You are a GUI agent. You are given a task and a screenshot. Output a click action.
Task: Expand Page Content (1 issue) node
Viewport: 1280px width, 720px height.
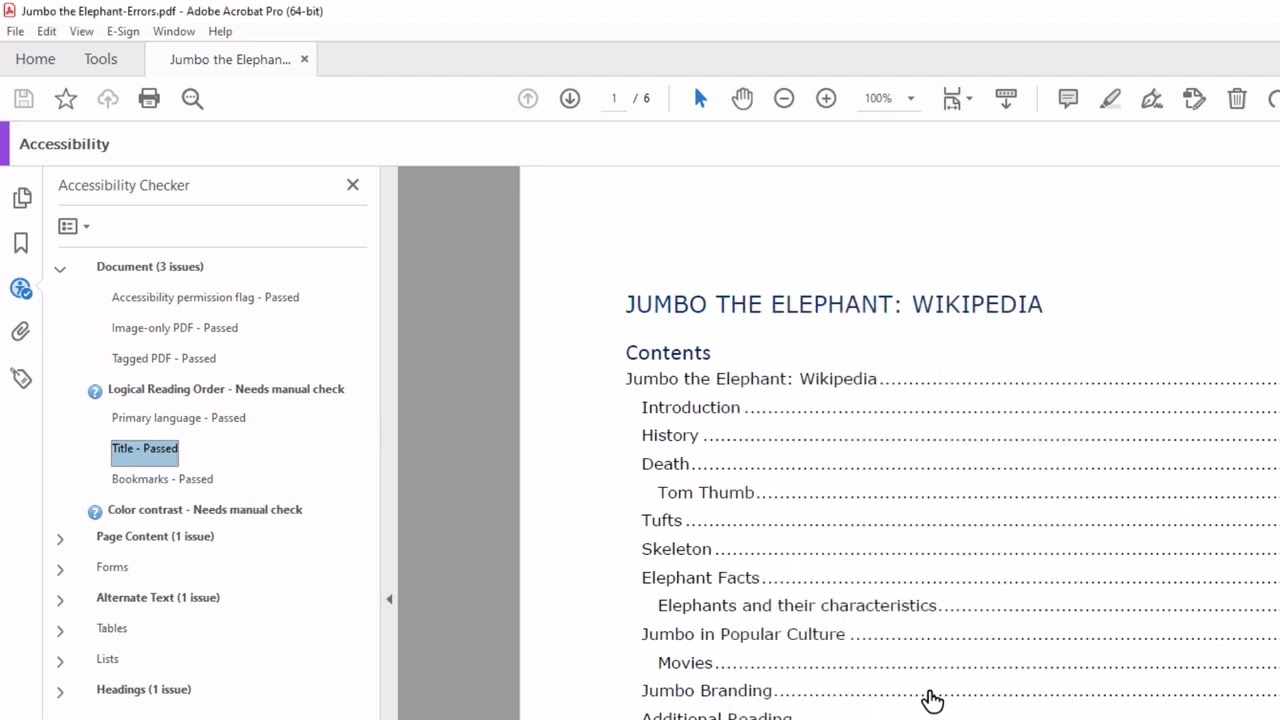click(x=60, y=539)
